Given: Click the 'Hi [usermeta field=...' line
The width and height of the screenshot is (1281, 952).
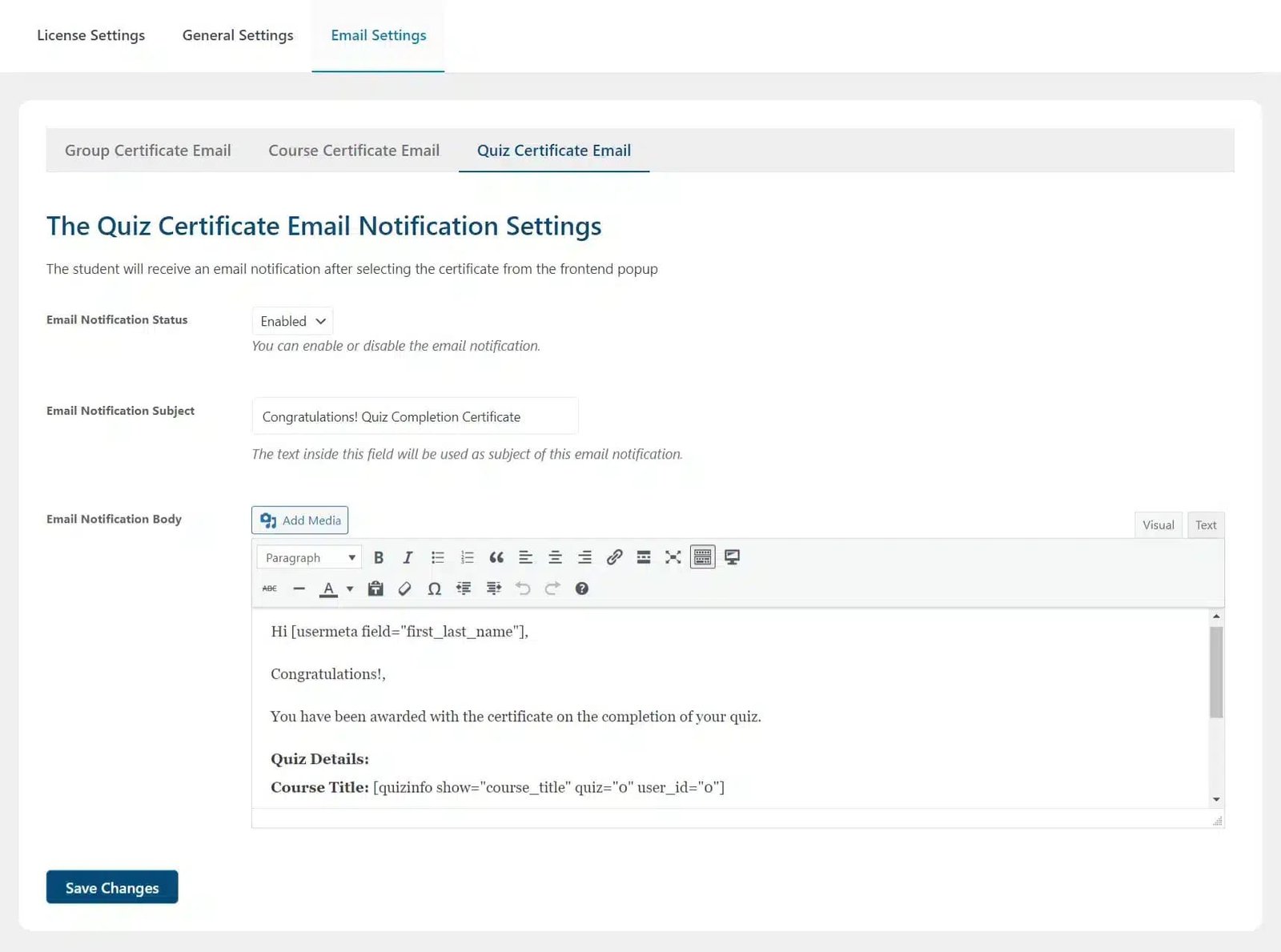Looking at the screenshot, I should tap(400, 632).
